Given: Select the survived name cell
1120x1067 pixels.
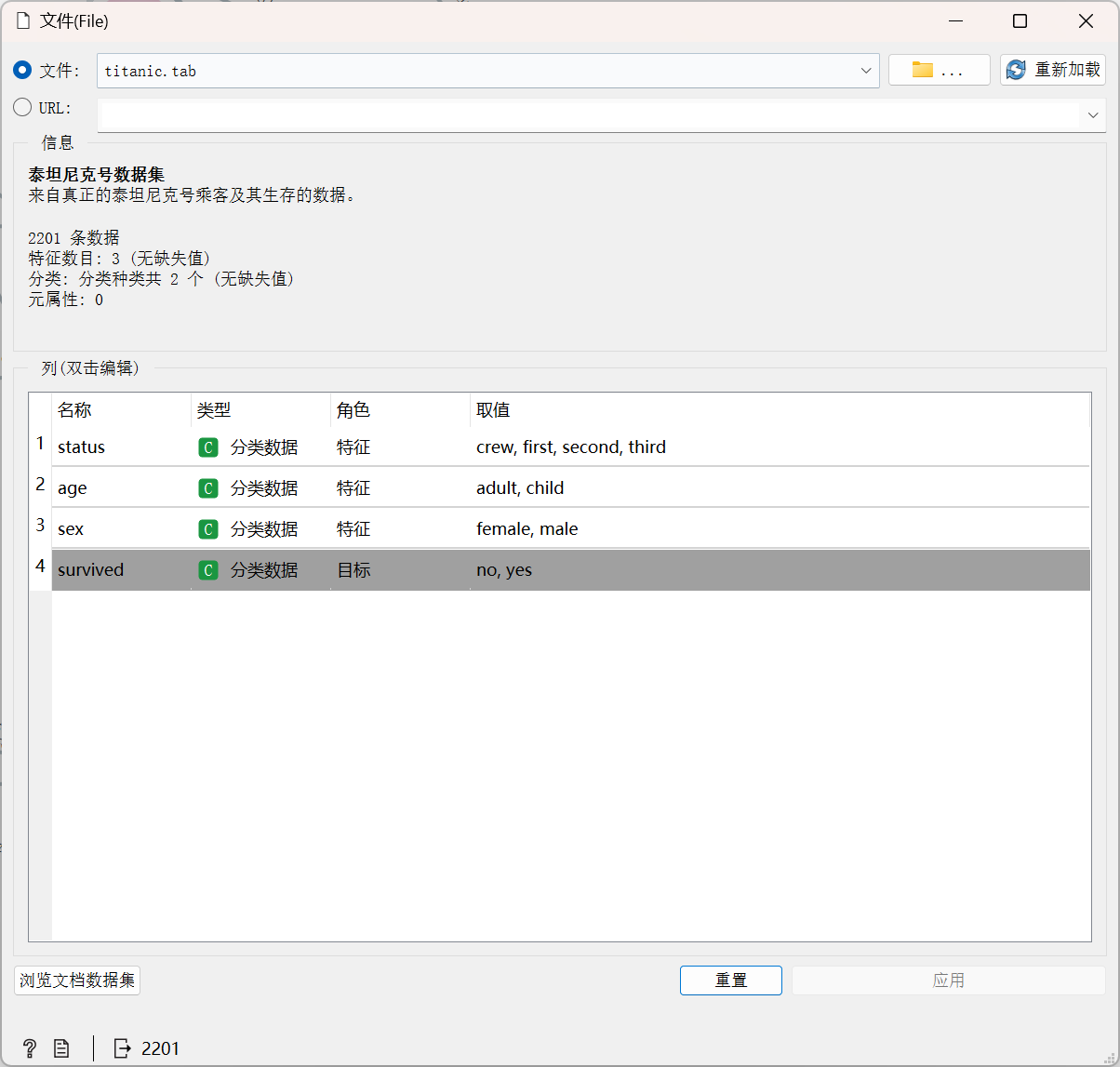Looking at the screenshot, I should tap(122, 570).
